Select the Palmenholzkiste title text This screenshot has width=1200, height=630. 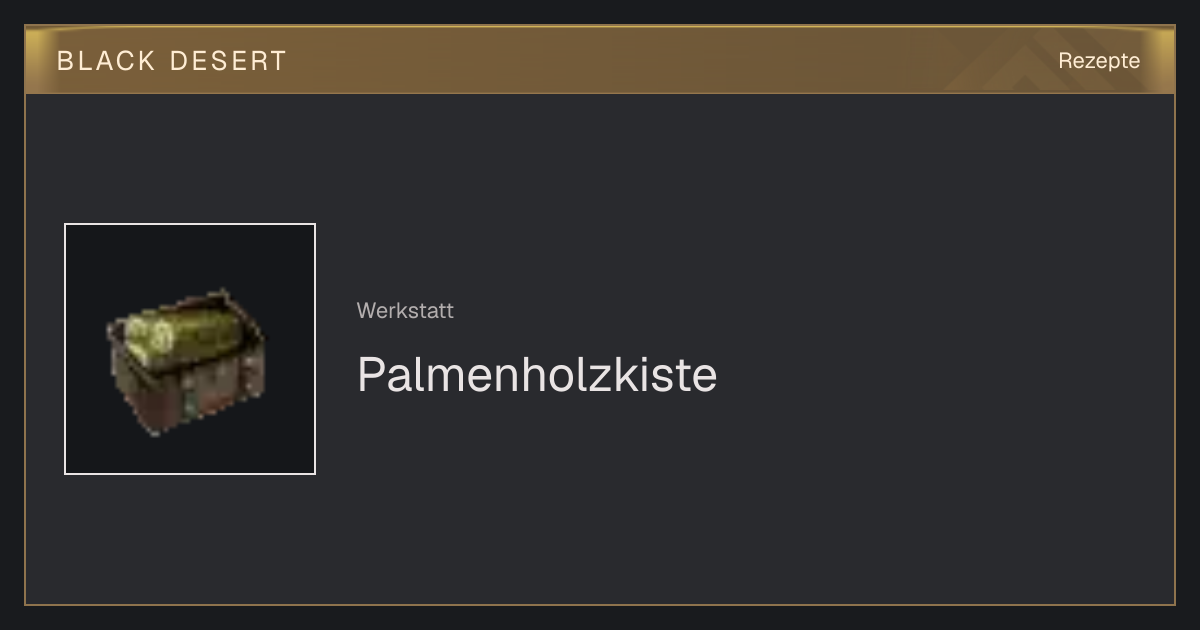(x=537, y=375)
